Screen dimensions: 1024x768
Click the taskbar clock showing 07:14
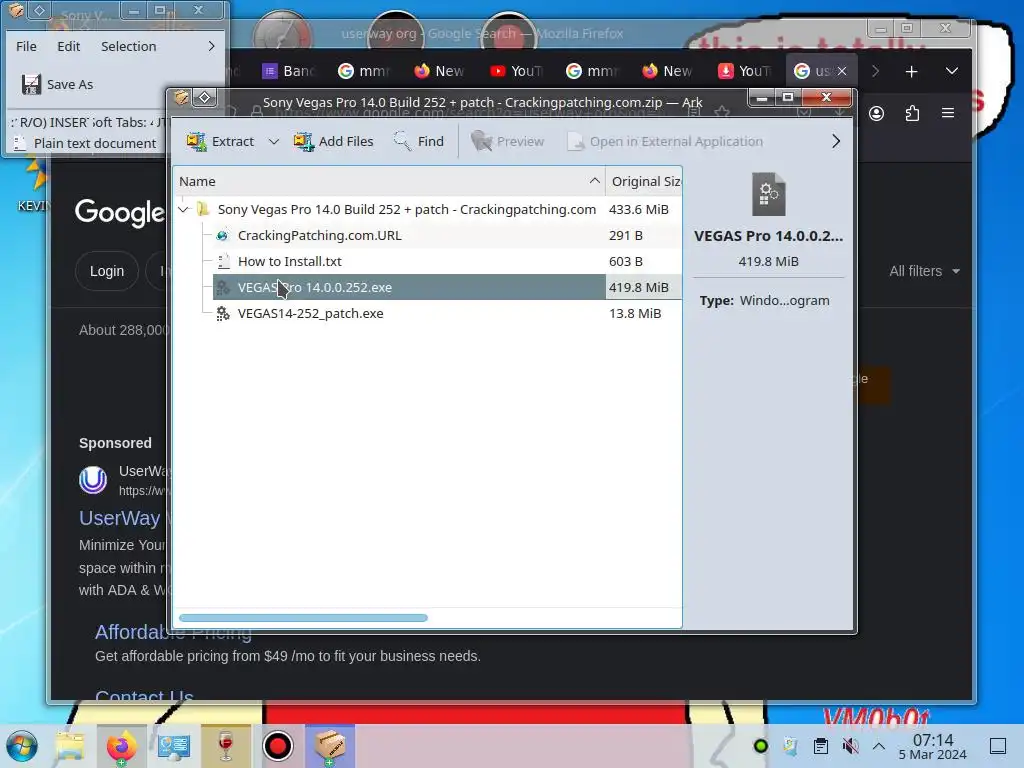(x=933, y=746)
